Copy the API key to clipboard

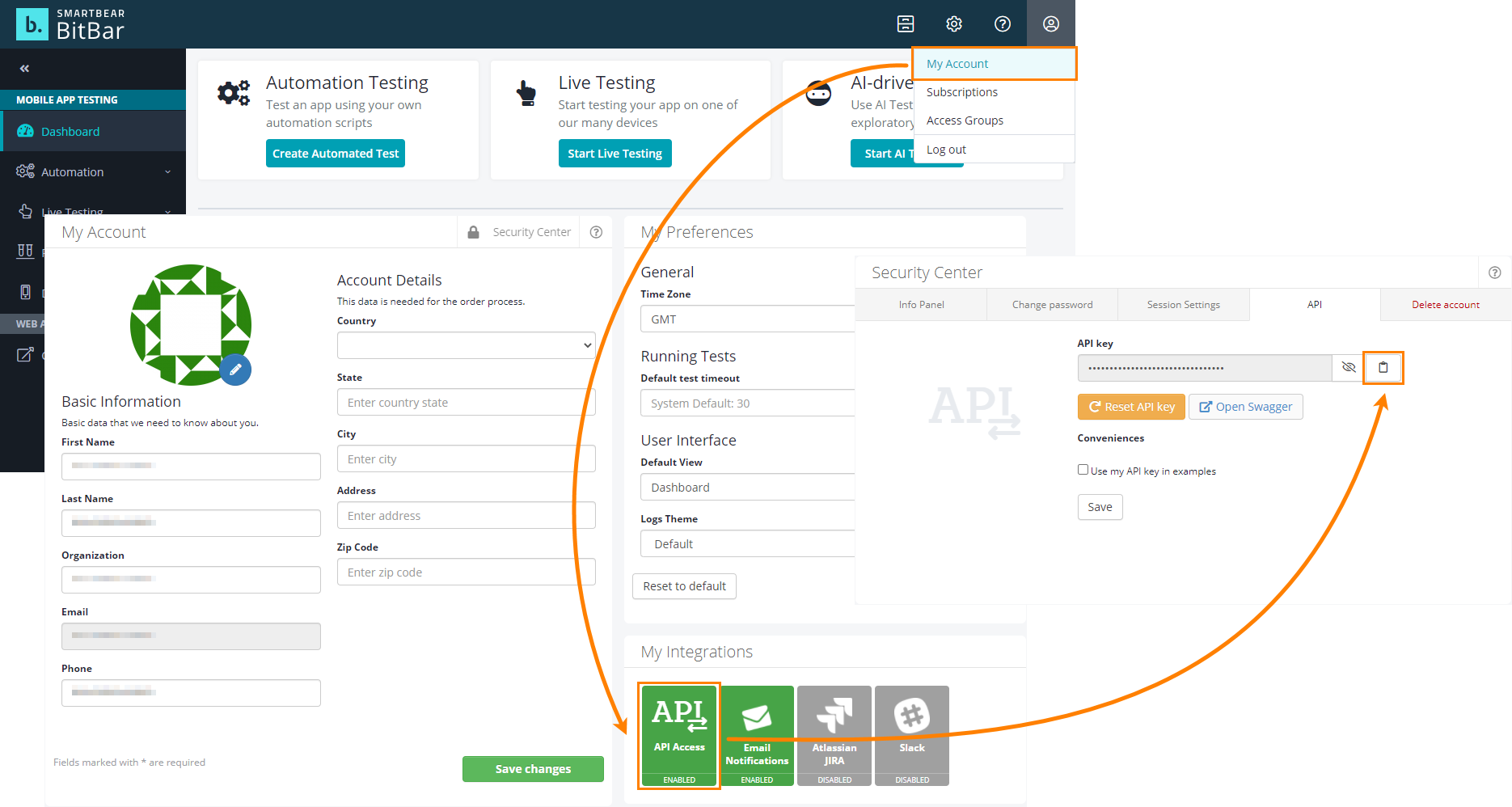pyautogui.click(x=1383, y=367)
